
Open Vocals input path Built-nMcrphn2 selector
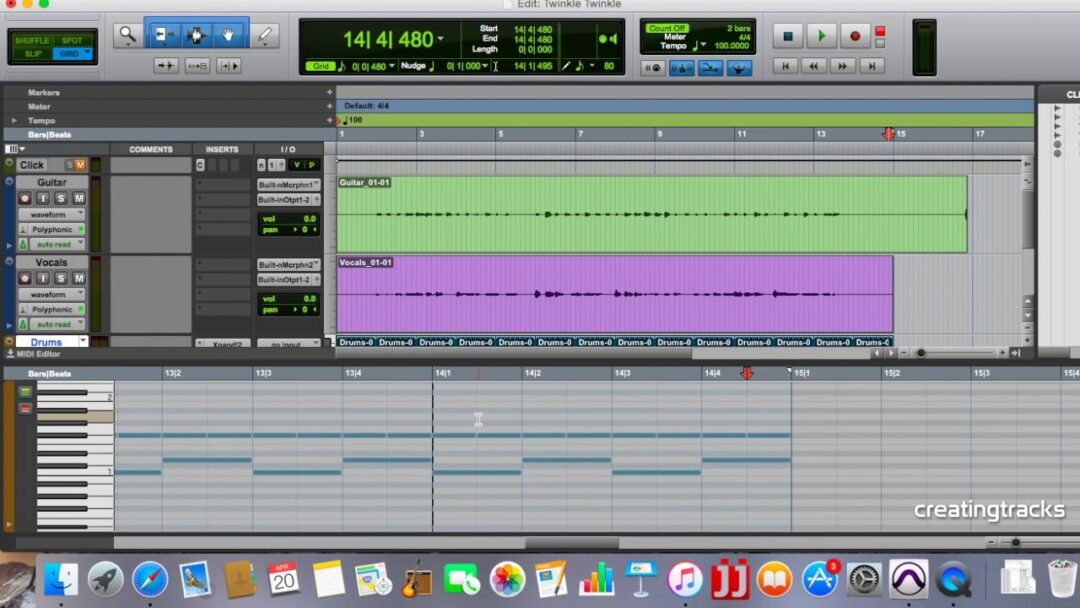(289, 264)
